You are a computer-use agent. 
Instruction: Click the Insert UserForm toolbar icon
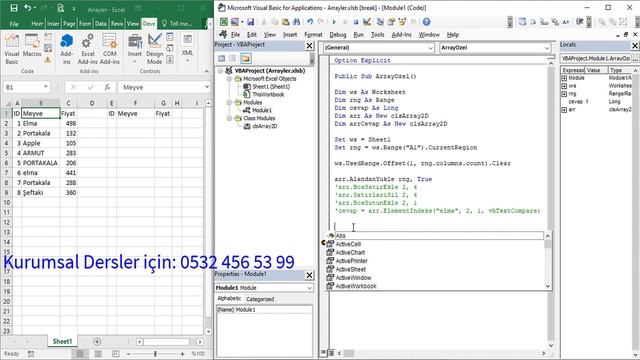(x=235, y=22)
